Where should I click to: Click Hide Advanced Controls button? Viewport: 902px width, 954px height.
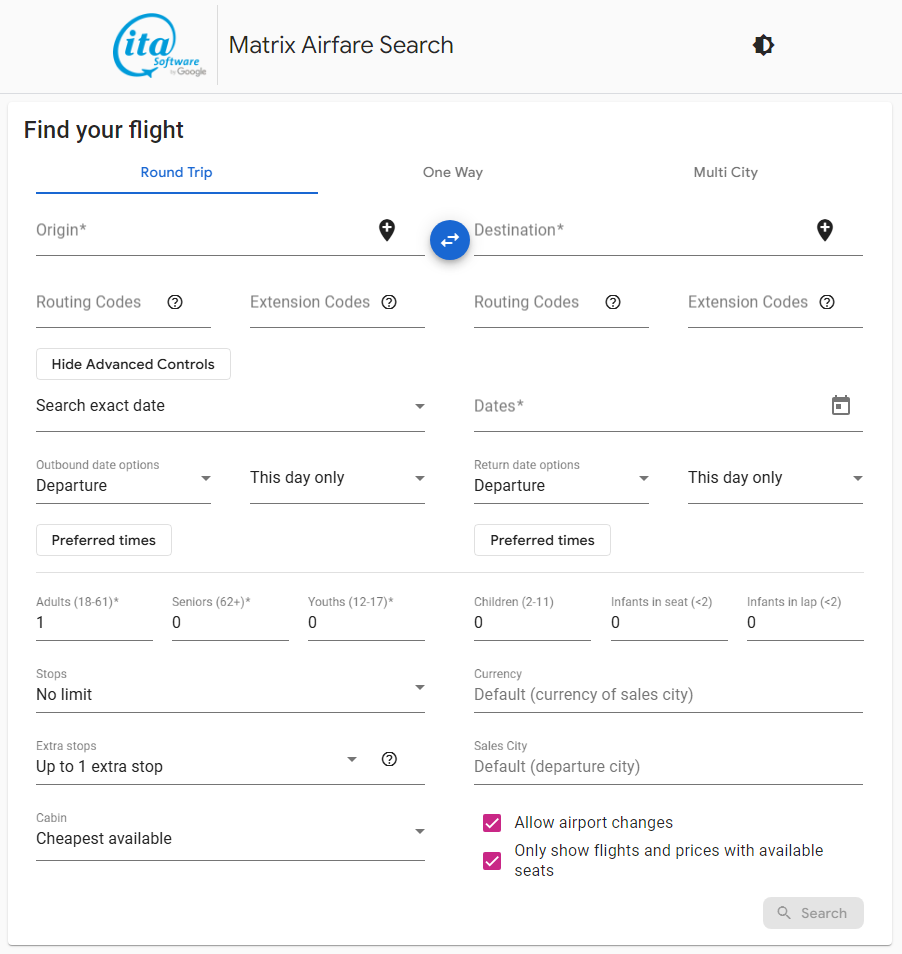click(133, 364)
